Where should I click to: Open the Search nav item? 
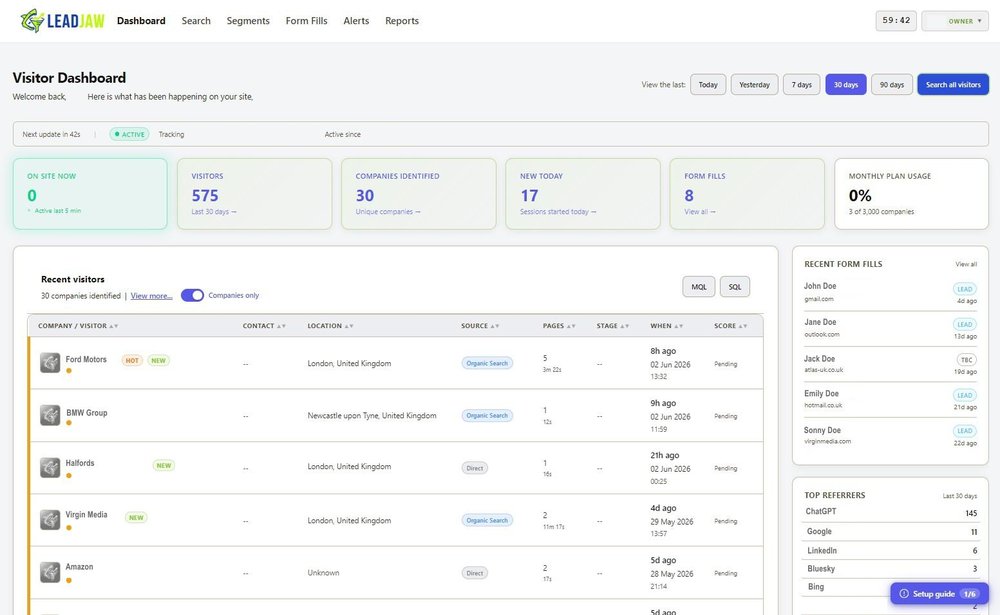(x=196, y=21)
